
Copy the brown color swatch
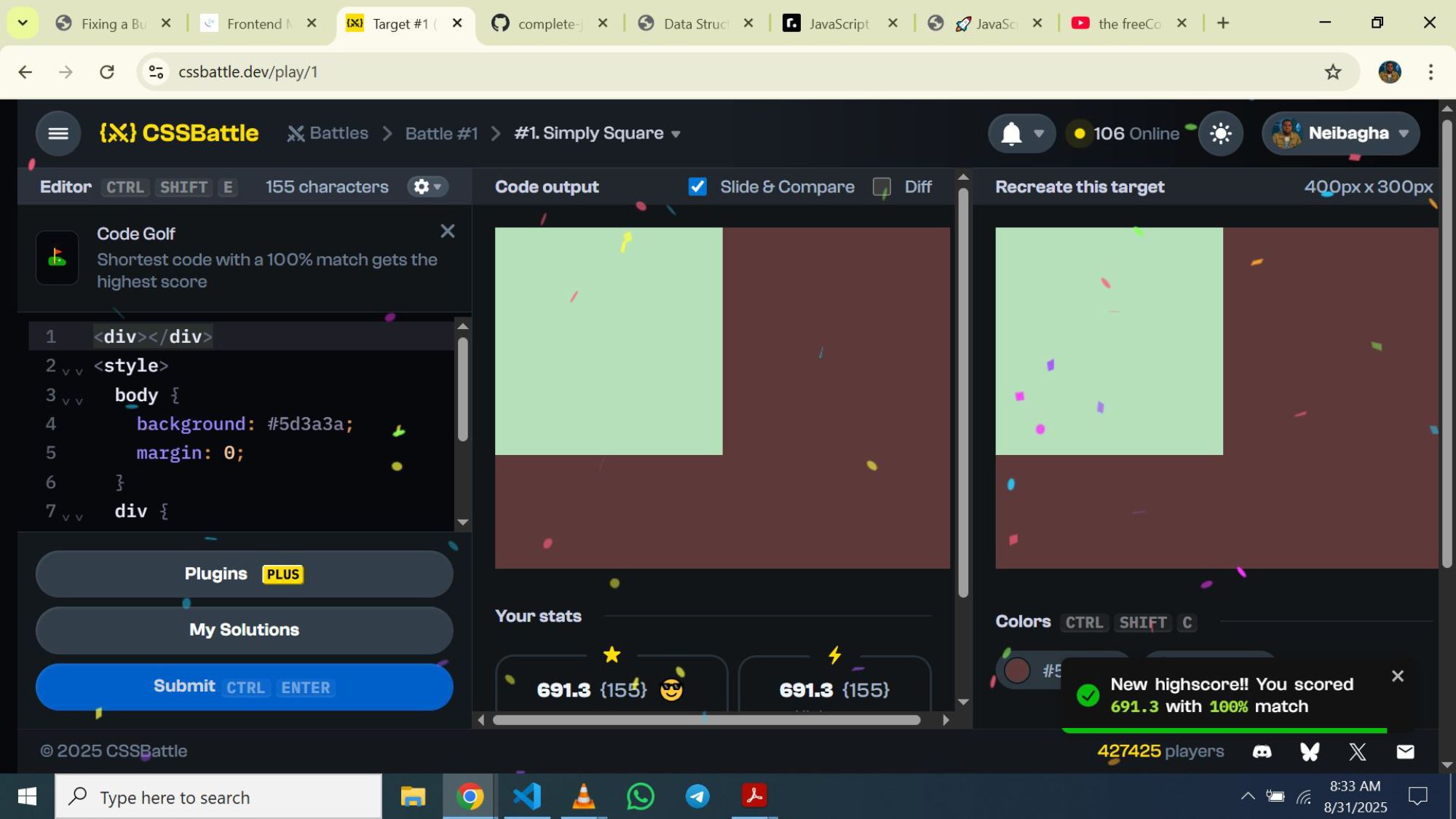pos(1018,670)
